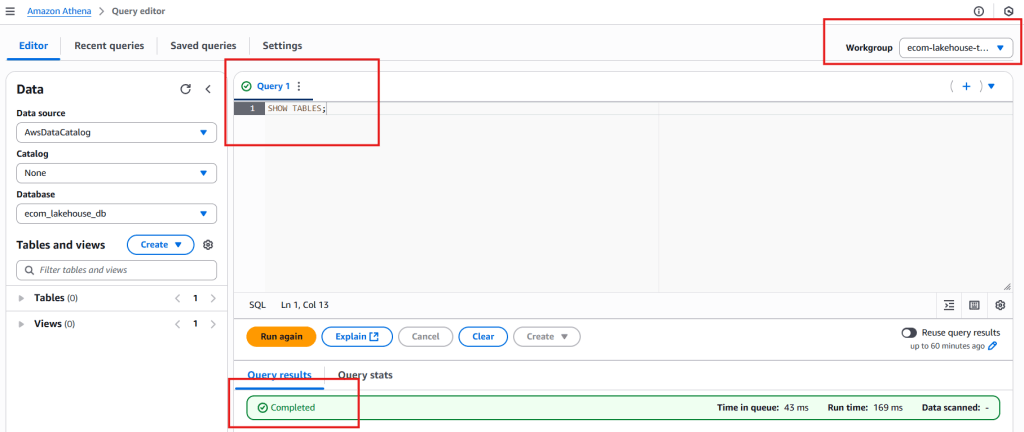The image size is (1024, 432).
Task: Open the info panel icon
Action: (978, 11)
